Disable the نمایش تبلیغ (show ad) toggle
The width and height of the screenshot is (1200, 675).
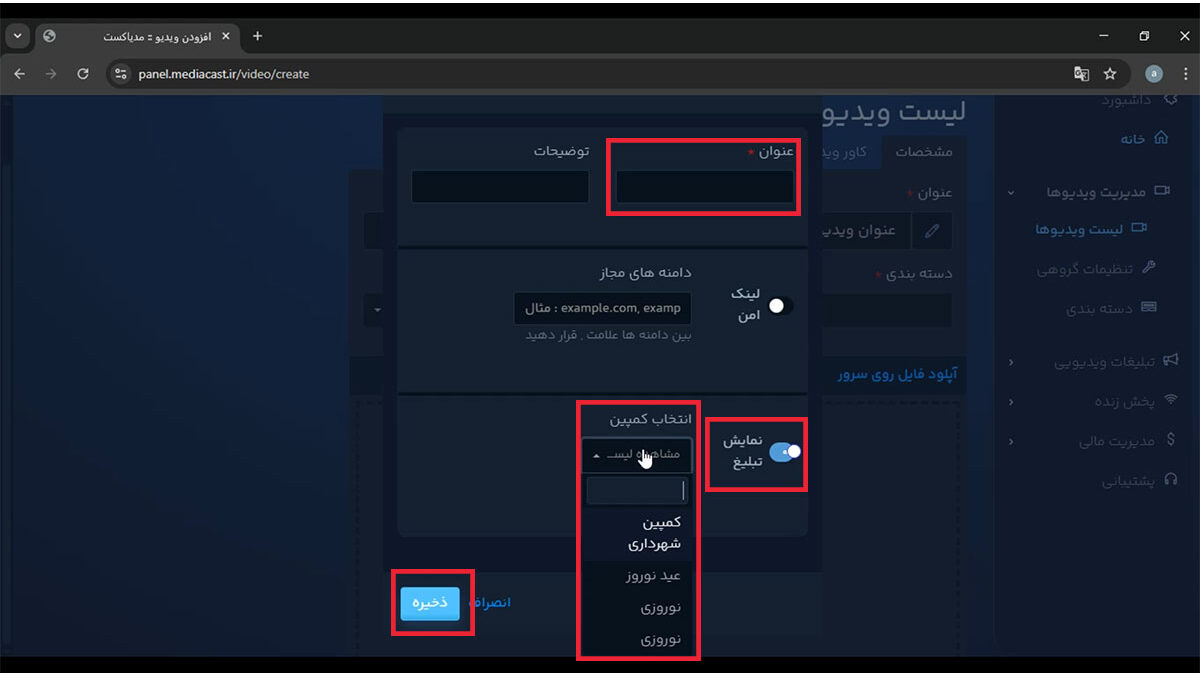(x=786, y=452)
